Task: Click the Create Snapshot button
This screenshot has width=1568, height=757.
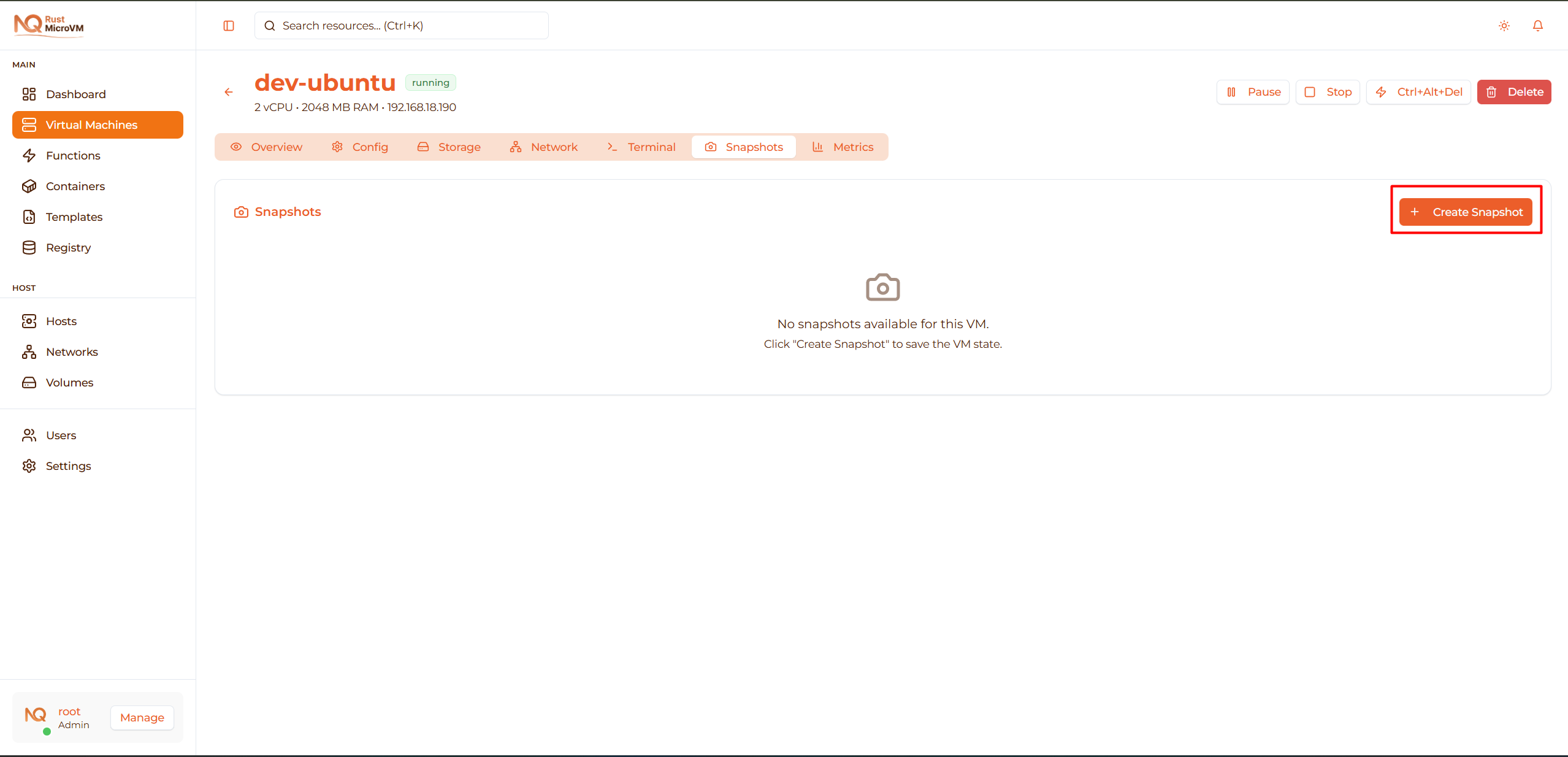Action: [1466, 212]
